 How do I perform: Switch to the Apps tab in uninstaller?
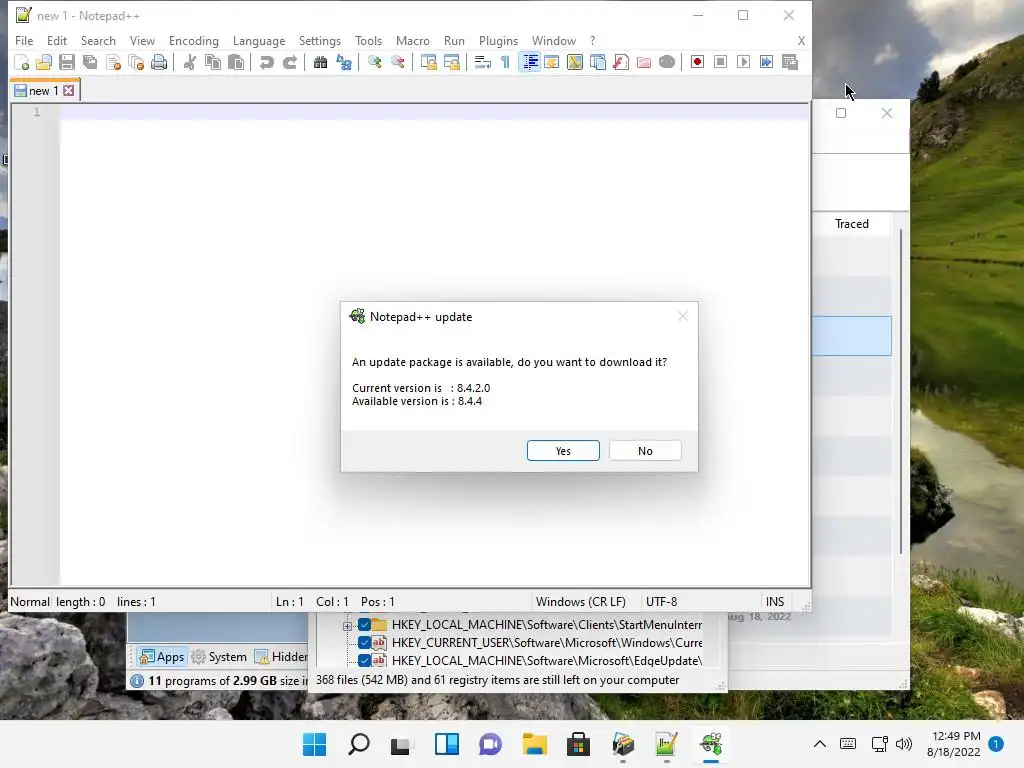pos(162,657)
